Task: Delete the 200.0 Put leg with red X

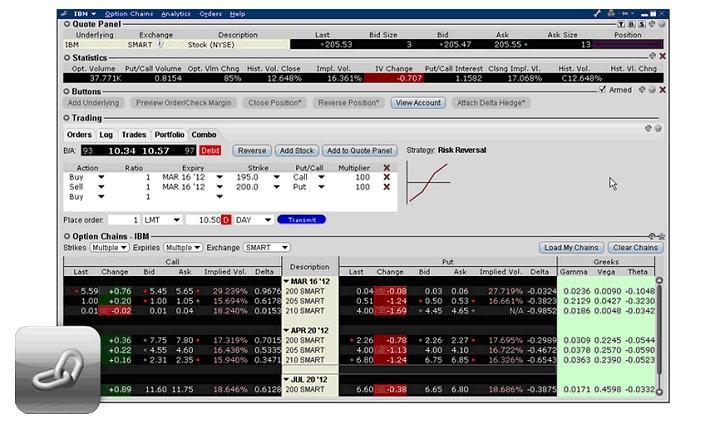Action: (387, 187)
